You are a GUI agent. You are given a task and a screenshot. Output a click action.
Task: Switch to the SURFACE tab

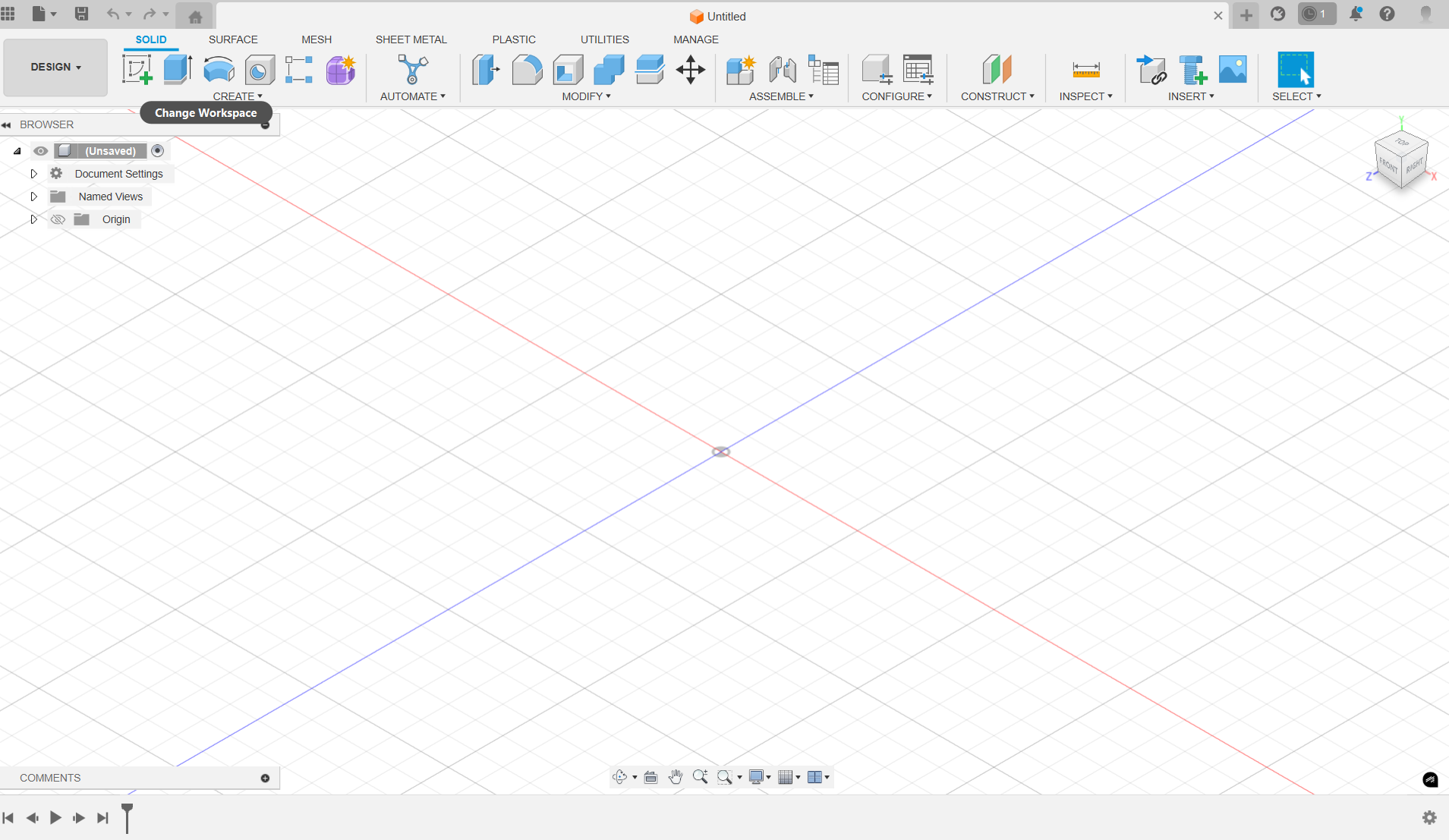(x=233, y=39)
